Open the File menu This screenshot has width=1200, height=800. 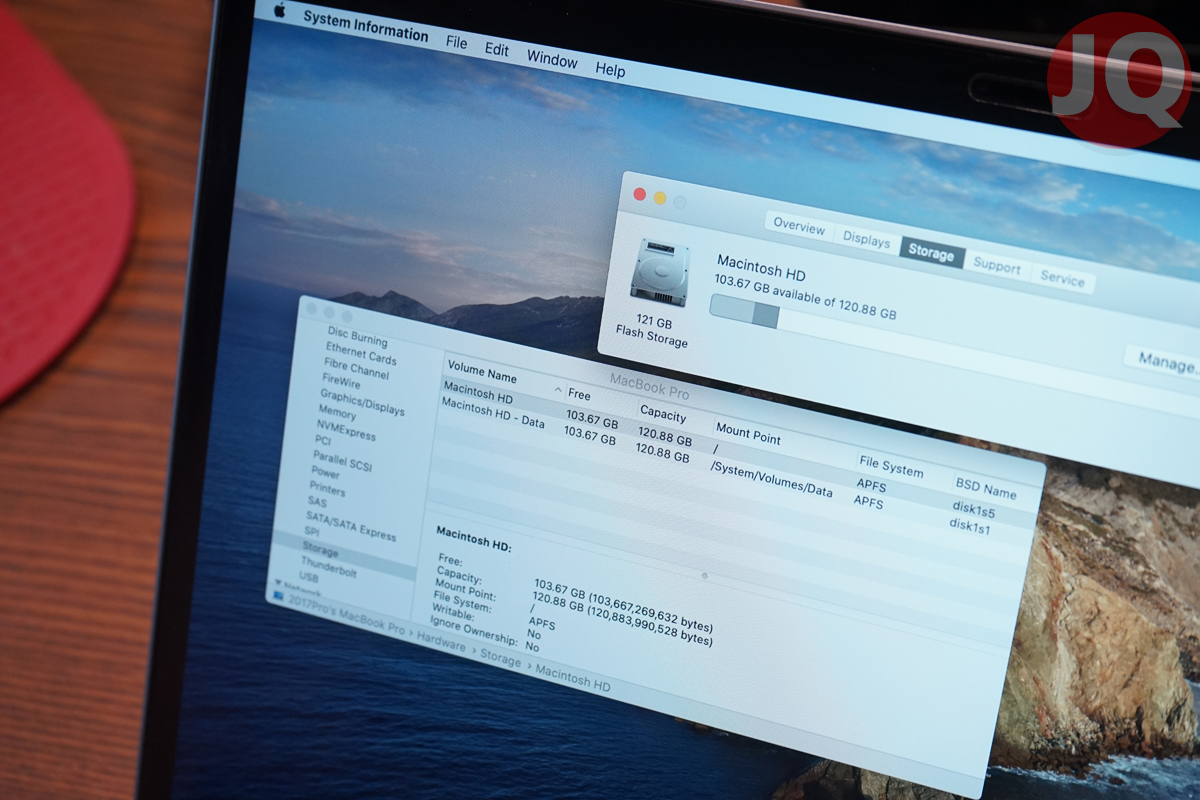pos(456,43)
